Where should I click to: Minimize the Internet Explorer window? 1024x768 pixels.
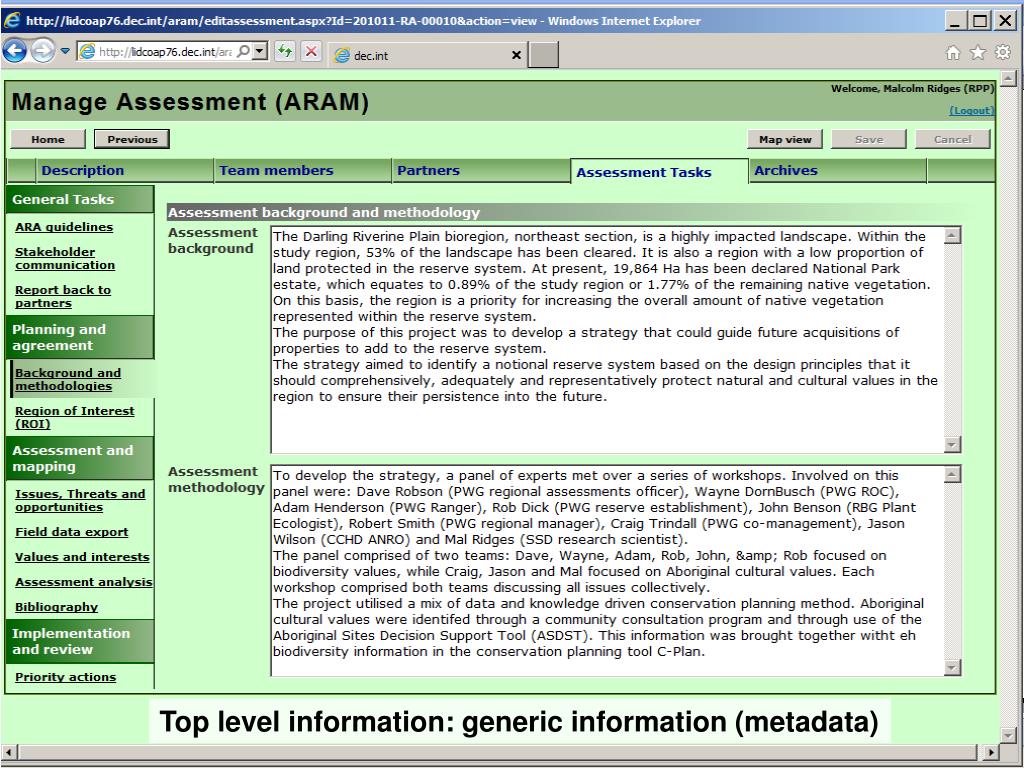(x=956, y=21)
